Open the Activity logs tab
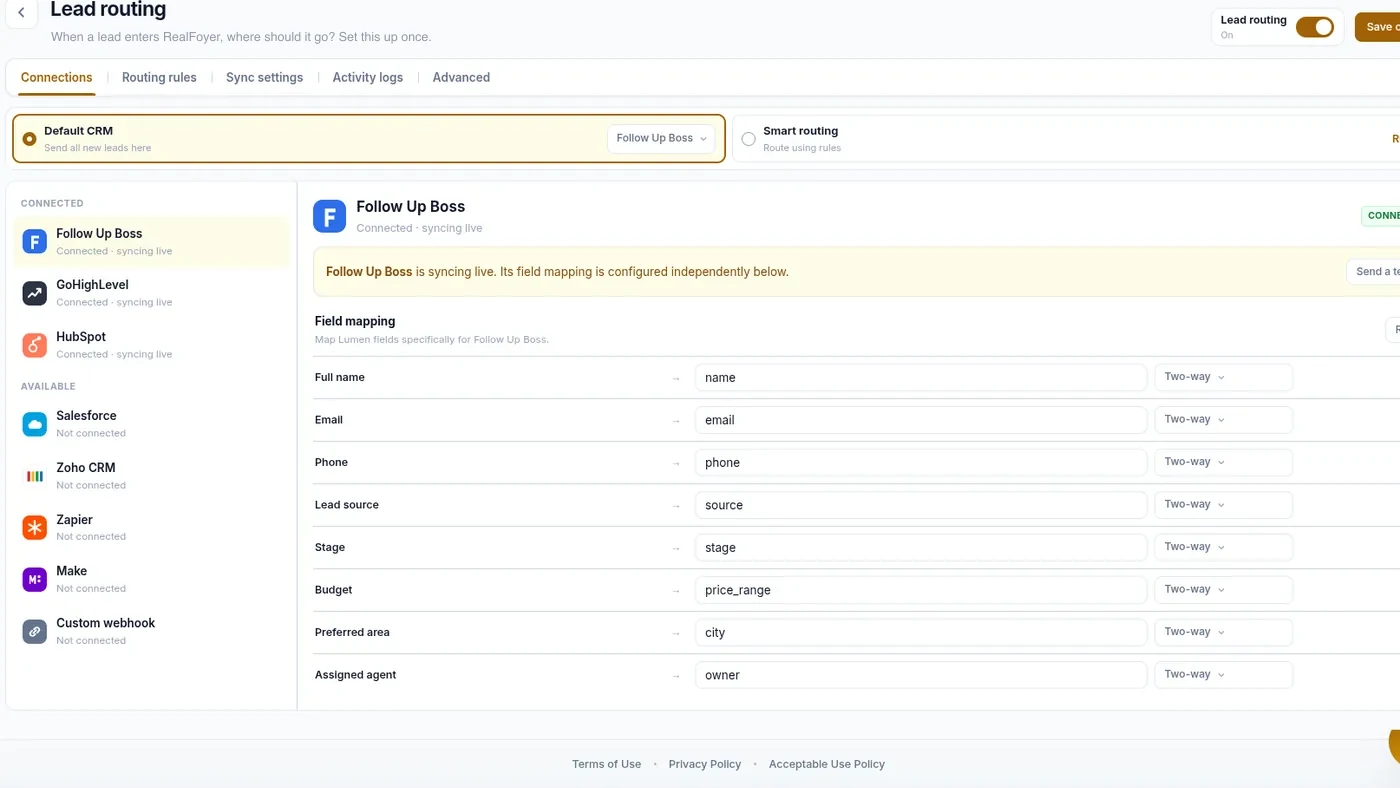 [368, 77]
